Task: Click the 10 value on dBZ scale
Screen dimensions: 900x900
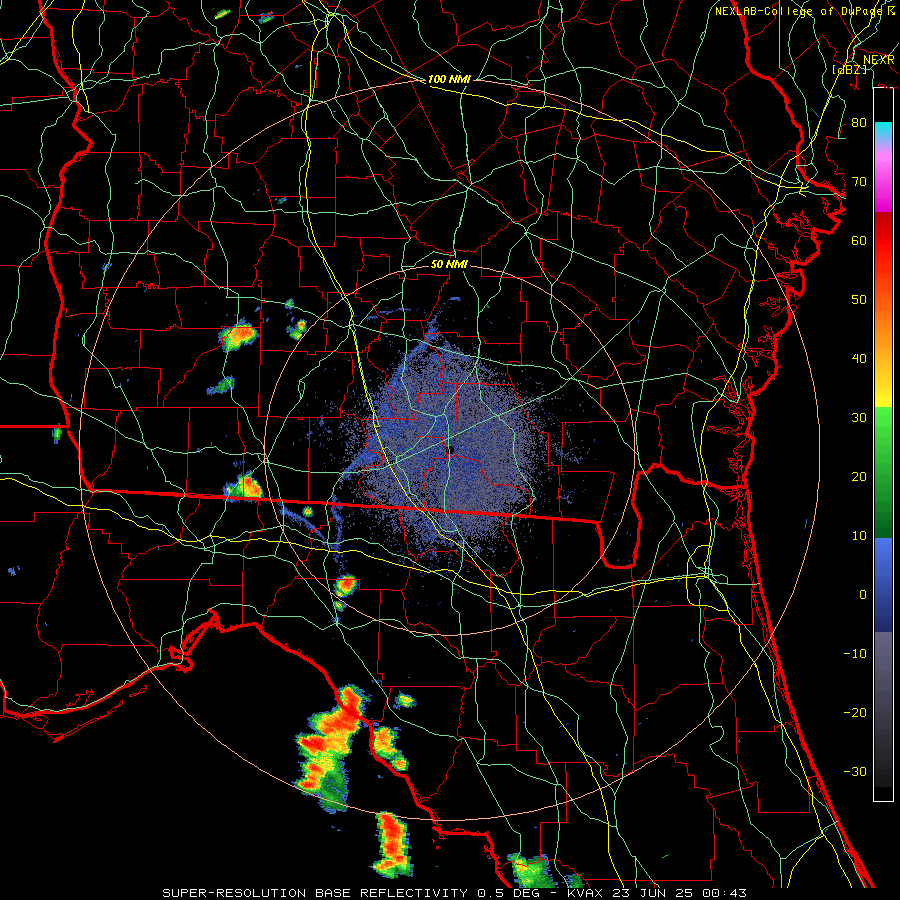Action: click(x=859, y=536)
